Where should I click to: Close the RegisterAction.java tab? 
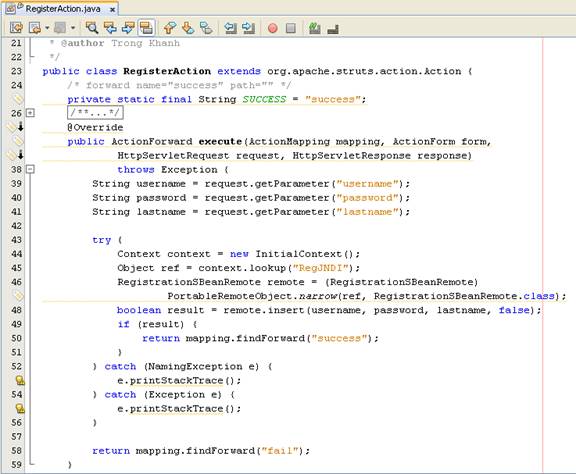coord(112,10)
